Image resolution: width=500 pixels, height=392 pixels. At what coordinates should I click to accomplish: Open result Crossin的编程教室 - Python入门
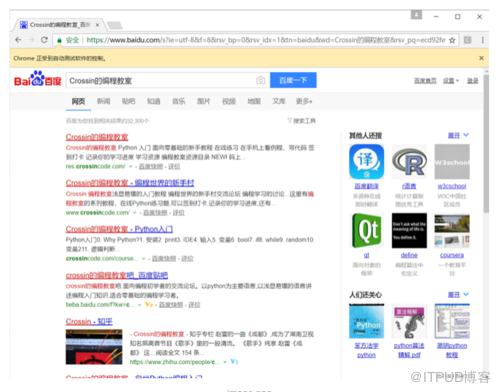pyautogui.click(x=119, y=229)
